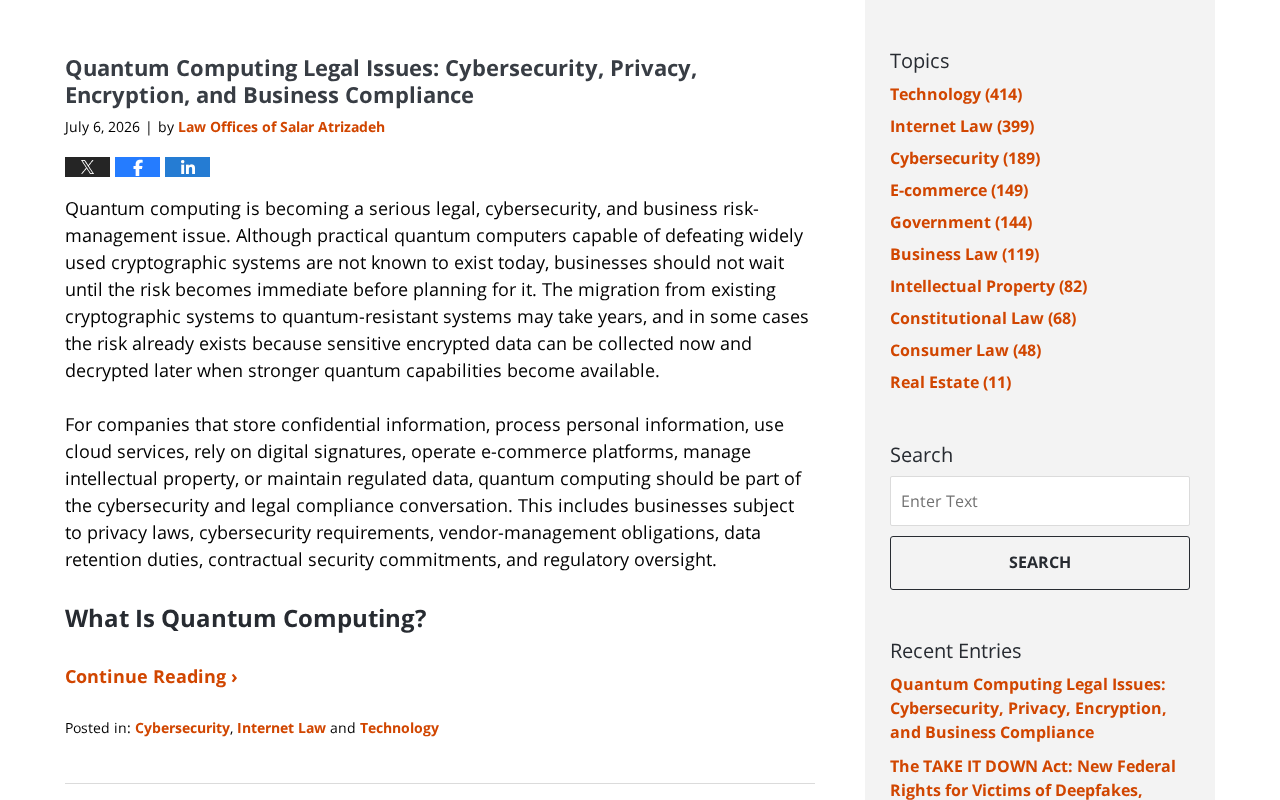The height and width of the screenshot is (800, 1280).
Task: Open Cybersecurity category under Posted in
Action: (x=182, y=728)
